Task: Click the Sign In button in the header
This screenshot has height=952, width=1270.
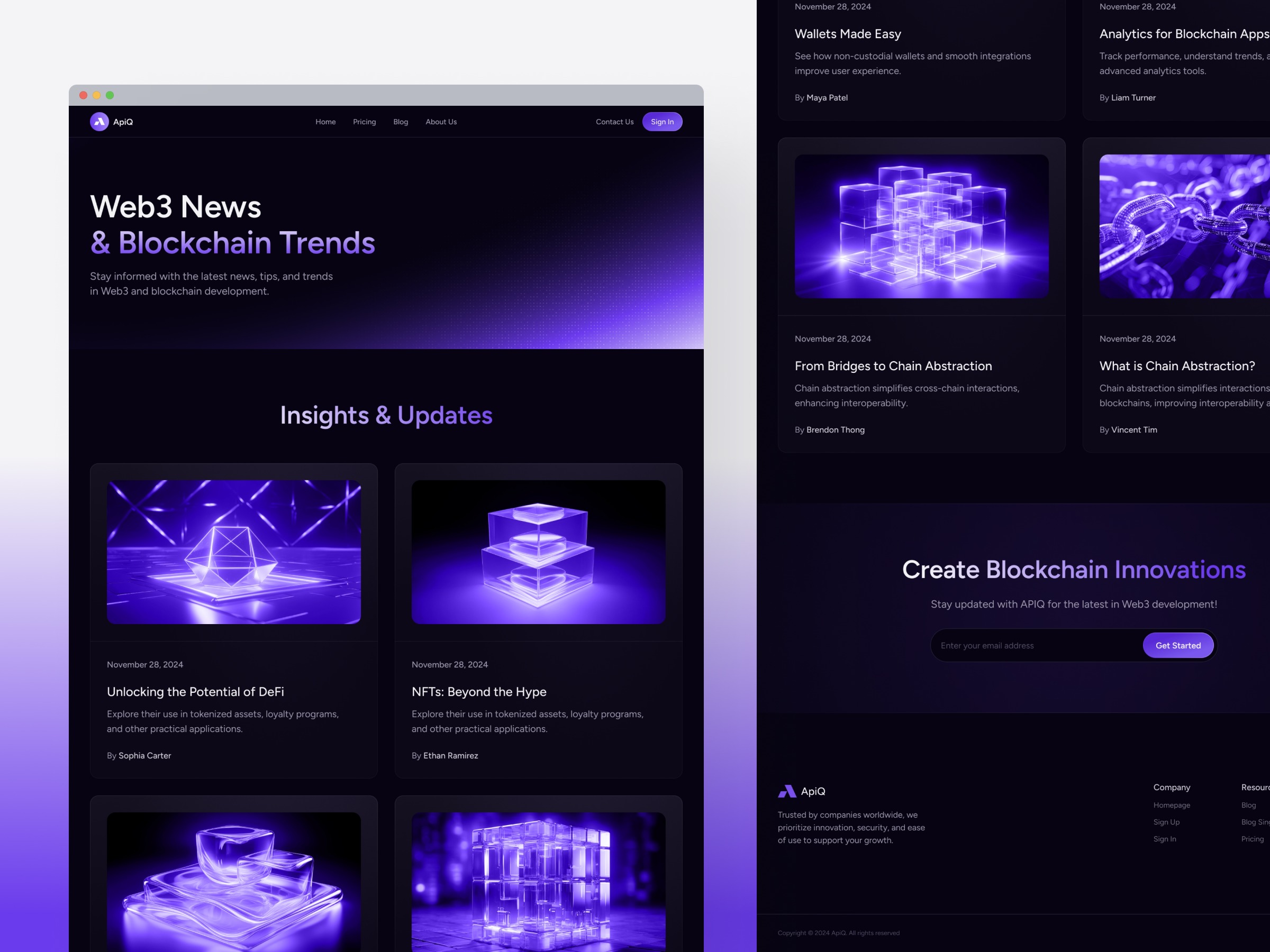Action: pos(662,122)
